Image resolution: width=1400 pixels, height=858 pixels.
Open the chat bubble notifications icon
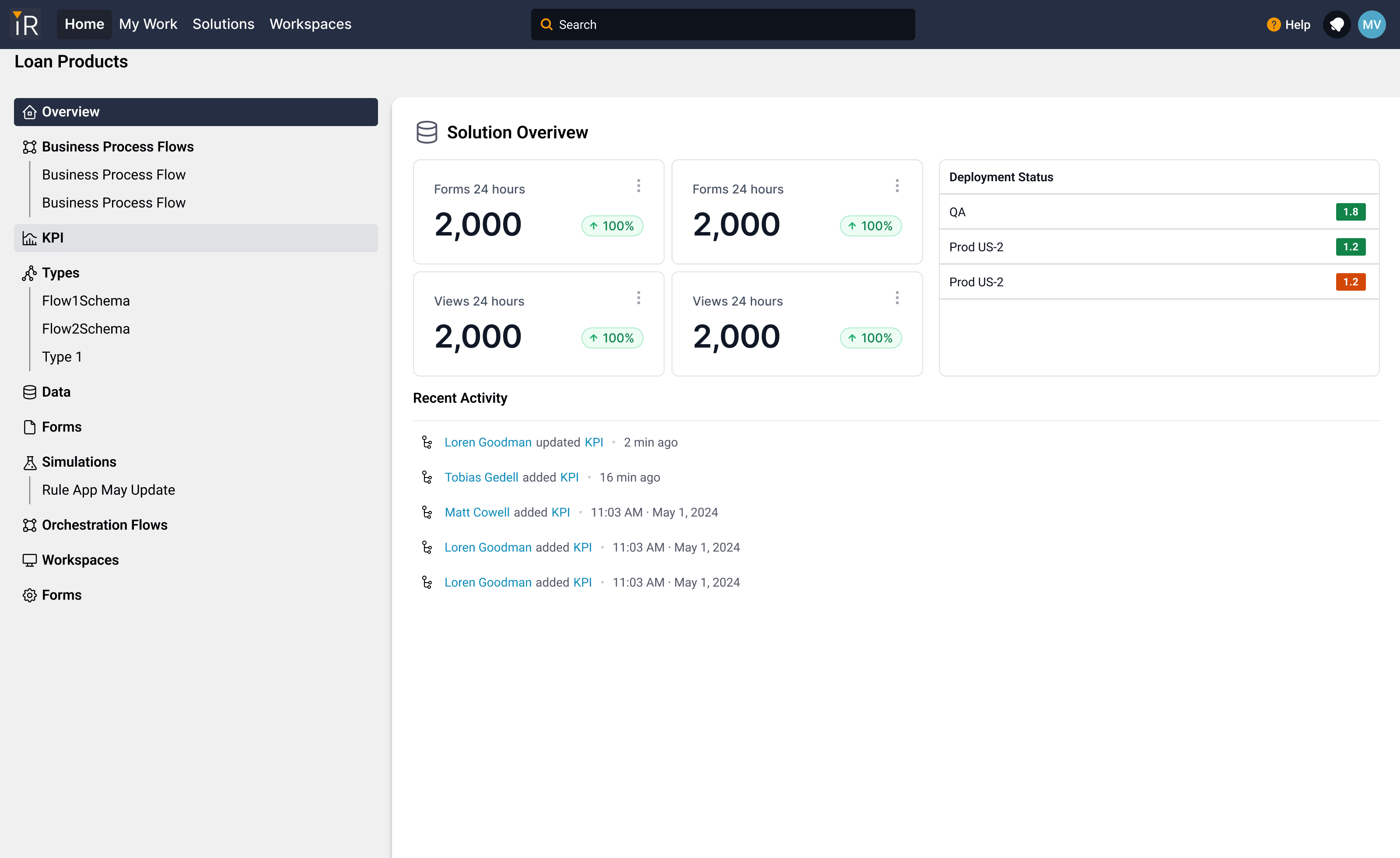(x=1337, y=25)
